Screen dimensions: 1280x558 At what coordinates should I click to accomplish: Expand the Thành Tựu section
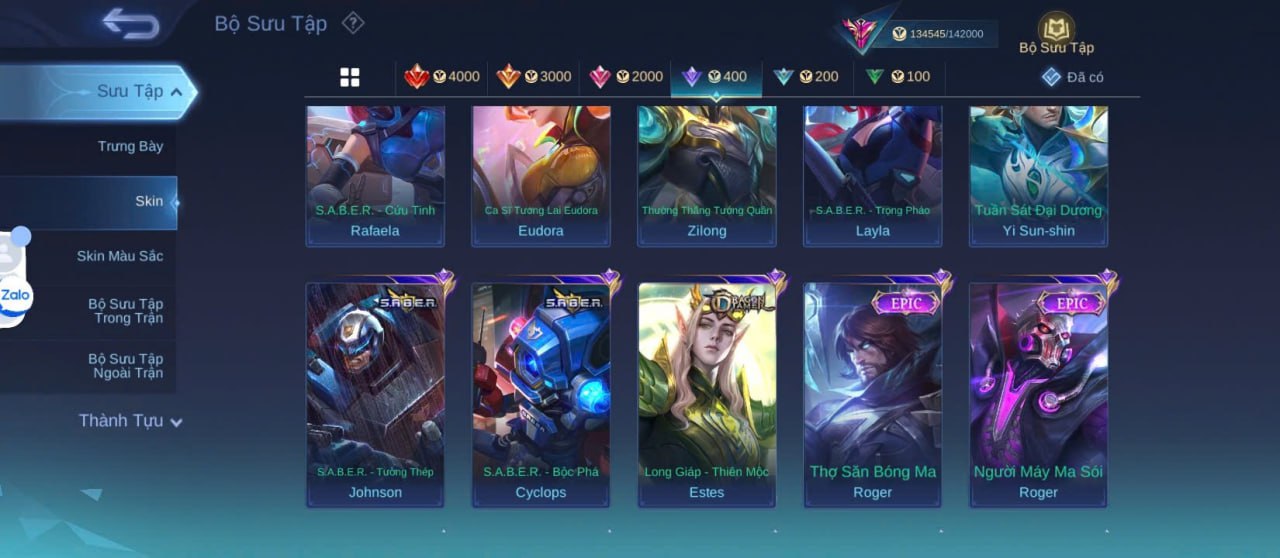pos(131,421)
